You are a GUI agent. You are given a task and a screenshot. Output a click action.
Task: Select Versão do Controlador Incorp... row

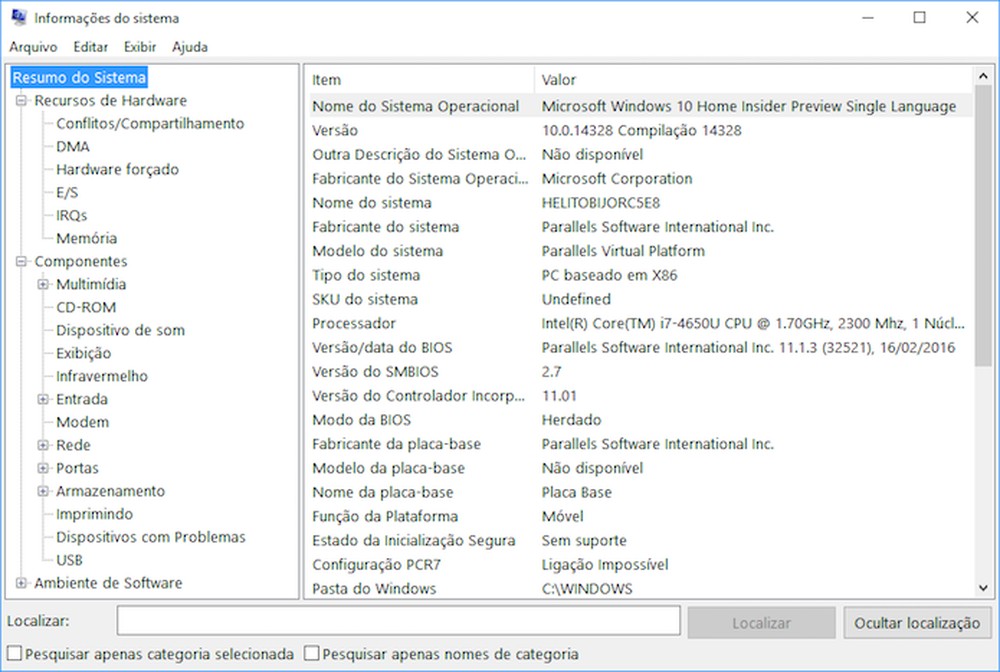tap(640, 395)
